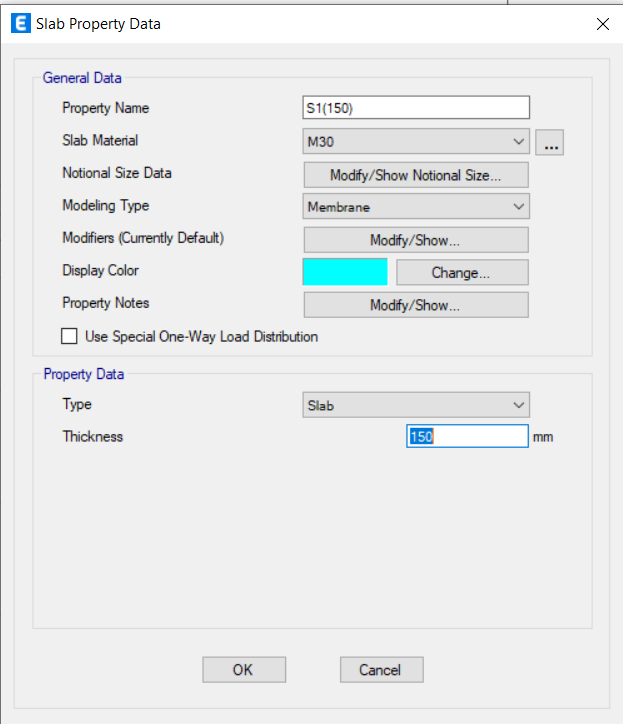Screen dimensions: 623x724
Task: Expand the Modeling Type dropdown showing Membrane
Action: tap(416, 206)
